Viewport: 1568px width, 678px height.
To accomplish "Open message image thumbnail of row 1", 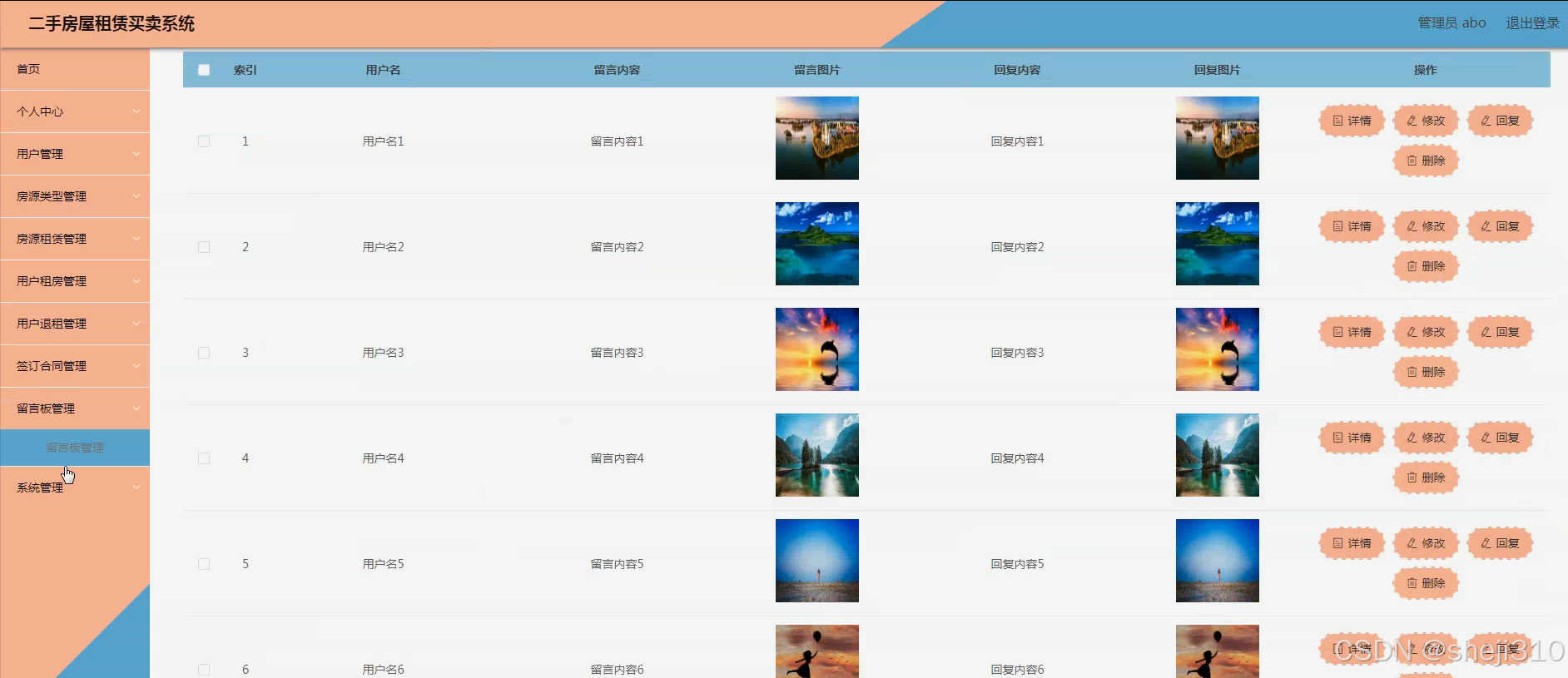I will pyautogui.click(x=817, y=138).
